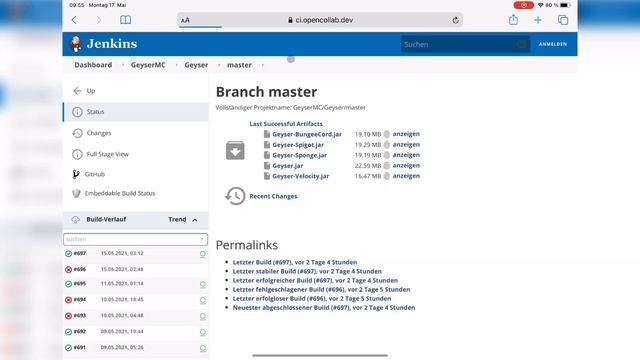Download Geyser-Spigot.jar artifact
The width and height of the screenshot is (640, 360).
pos(298,145)
